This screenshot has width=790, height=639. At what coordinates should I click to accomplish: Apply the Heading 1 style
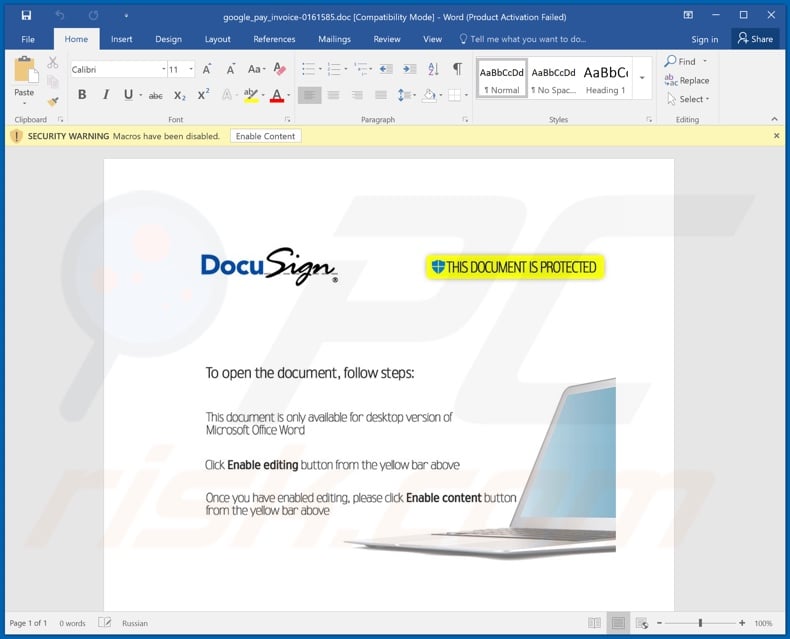[606, 79]
